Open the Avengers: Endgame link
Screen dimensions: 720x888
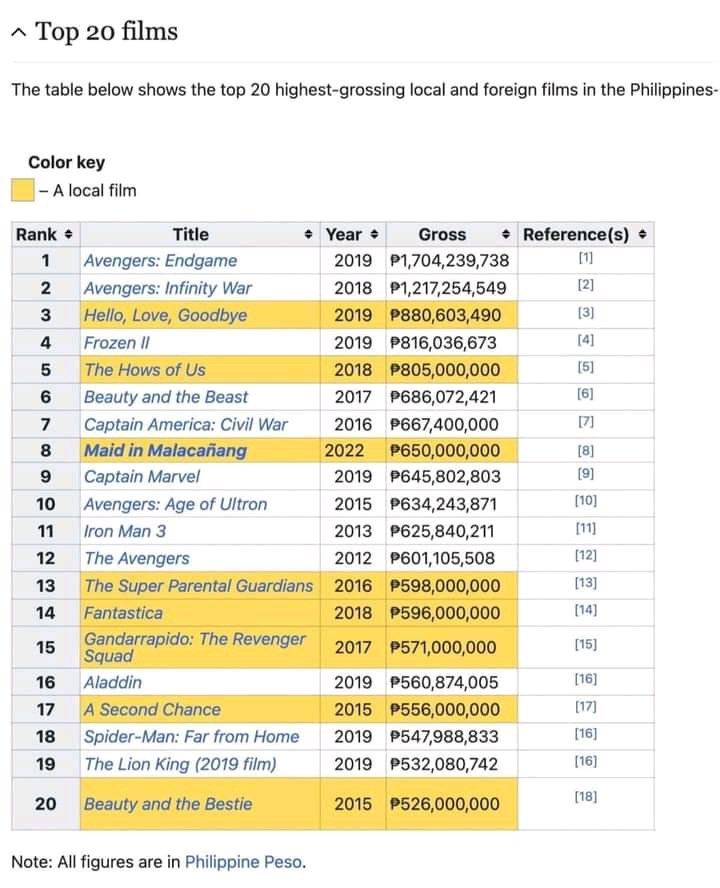(160, 261)
